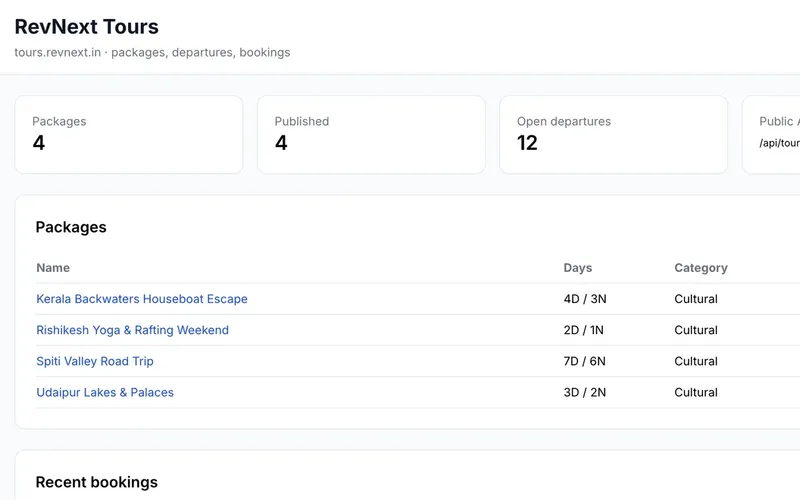Click Cultural category in Rishikesh row

point(696,330)
